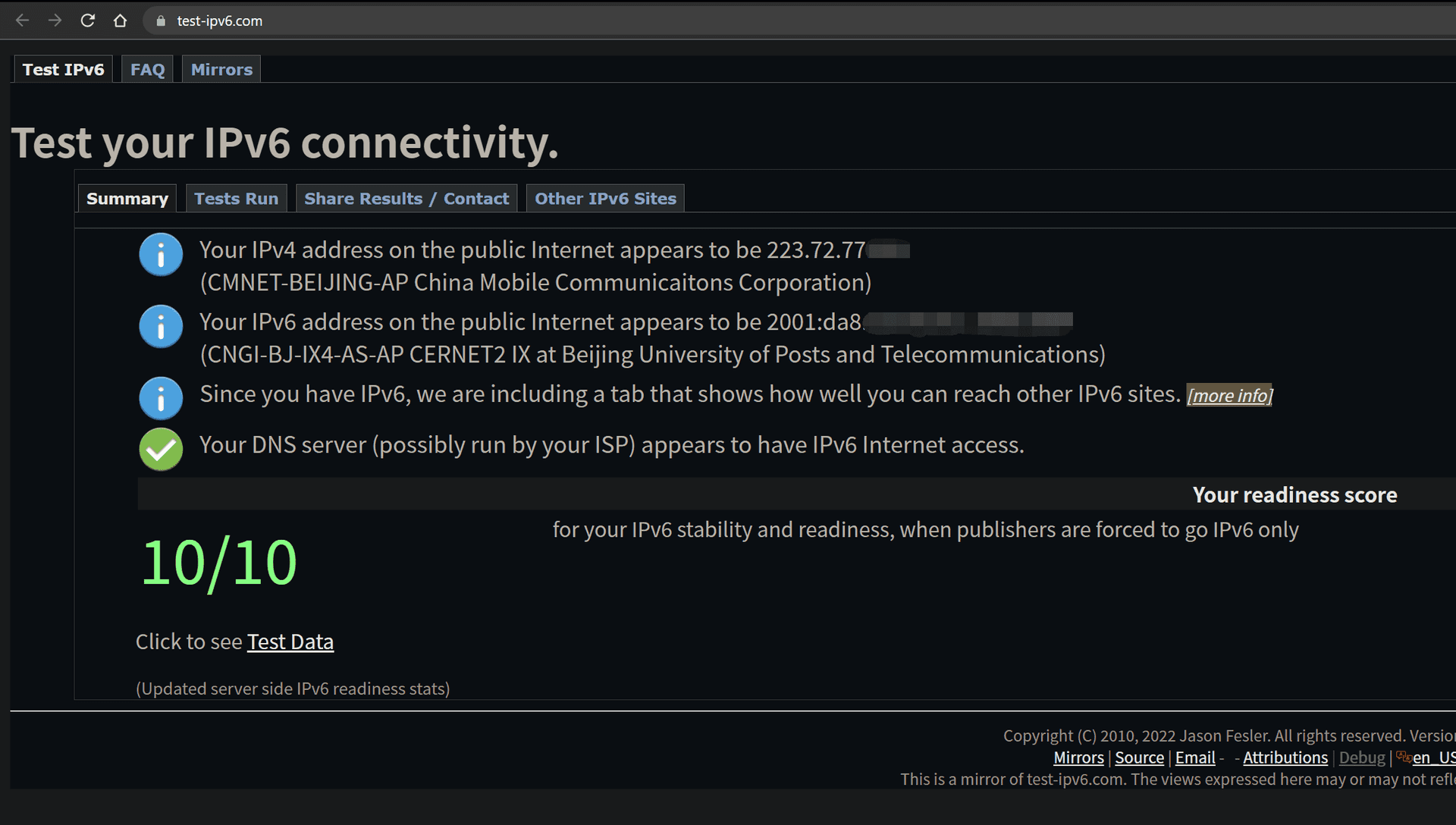The height and width of the screenshot is (825, 1456).
Task: Open the [more info] link
Action: point(1229,396)
